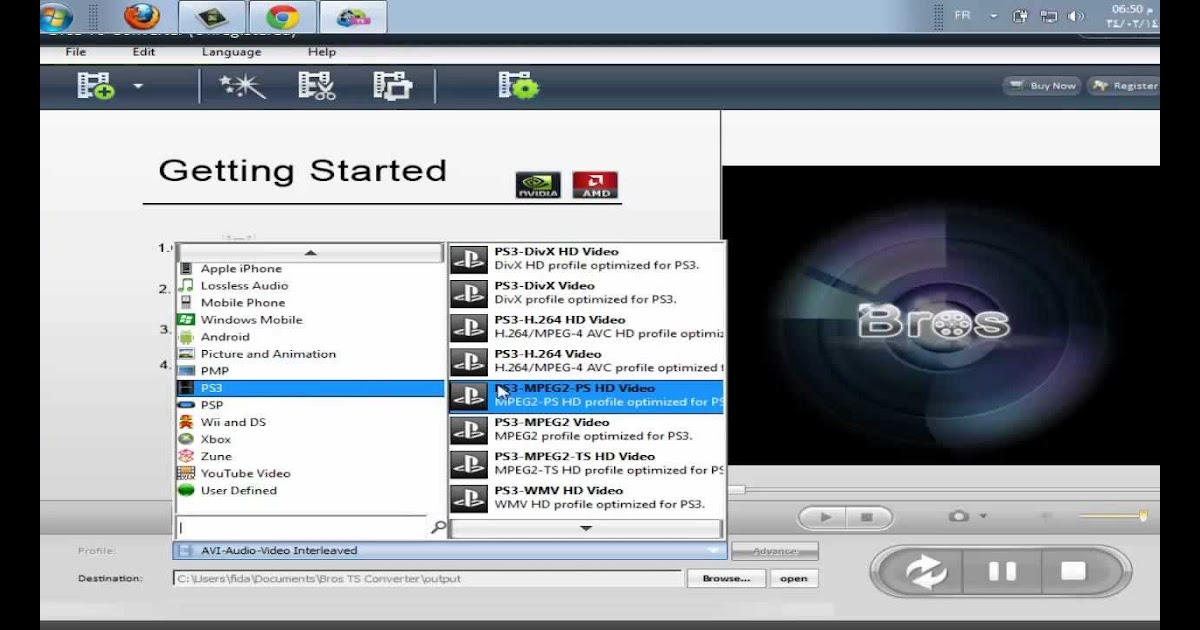Open Google Chrome from the taskbar
The height and width of the screenshot is (630, 1200).
click(284, 16)
